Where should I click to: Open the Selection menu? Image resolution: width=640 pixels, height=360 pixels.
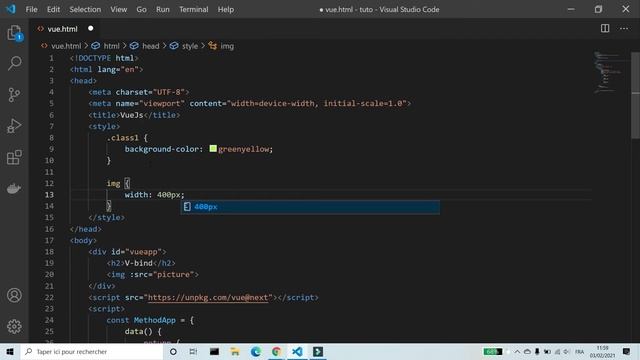tap(85, 9)
